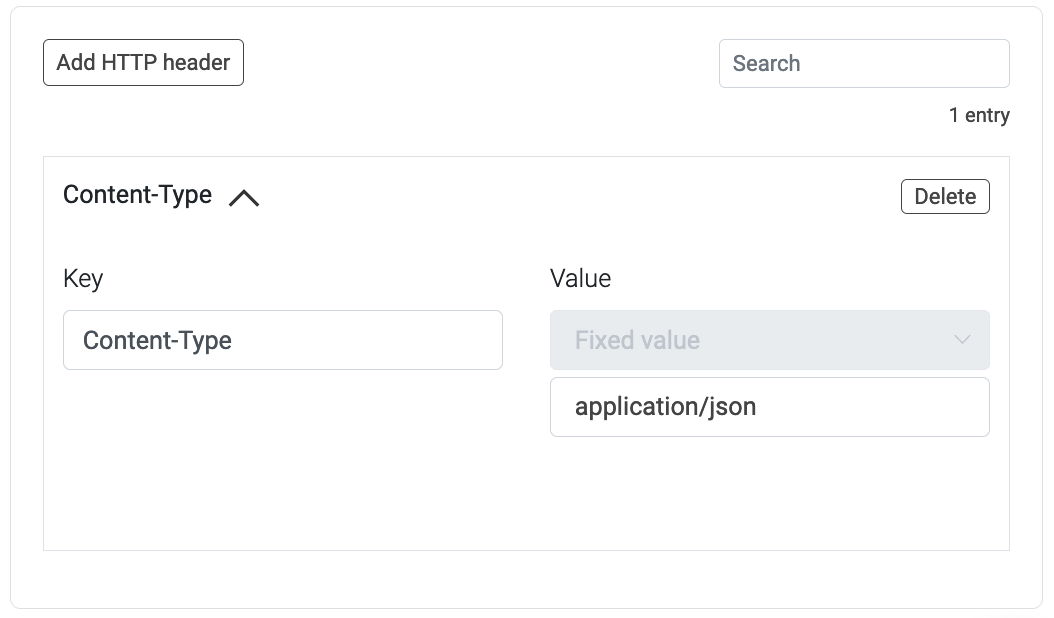Click the Value label above the dropdown
This screenshot has width=1054, height=618.
(x=580, y=278)
